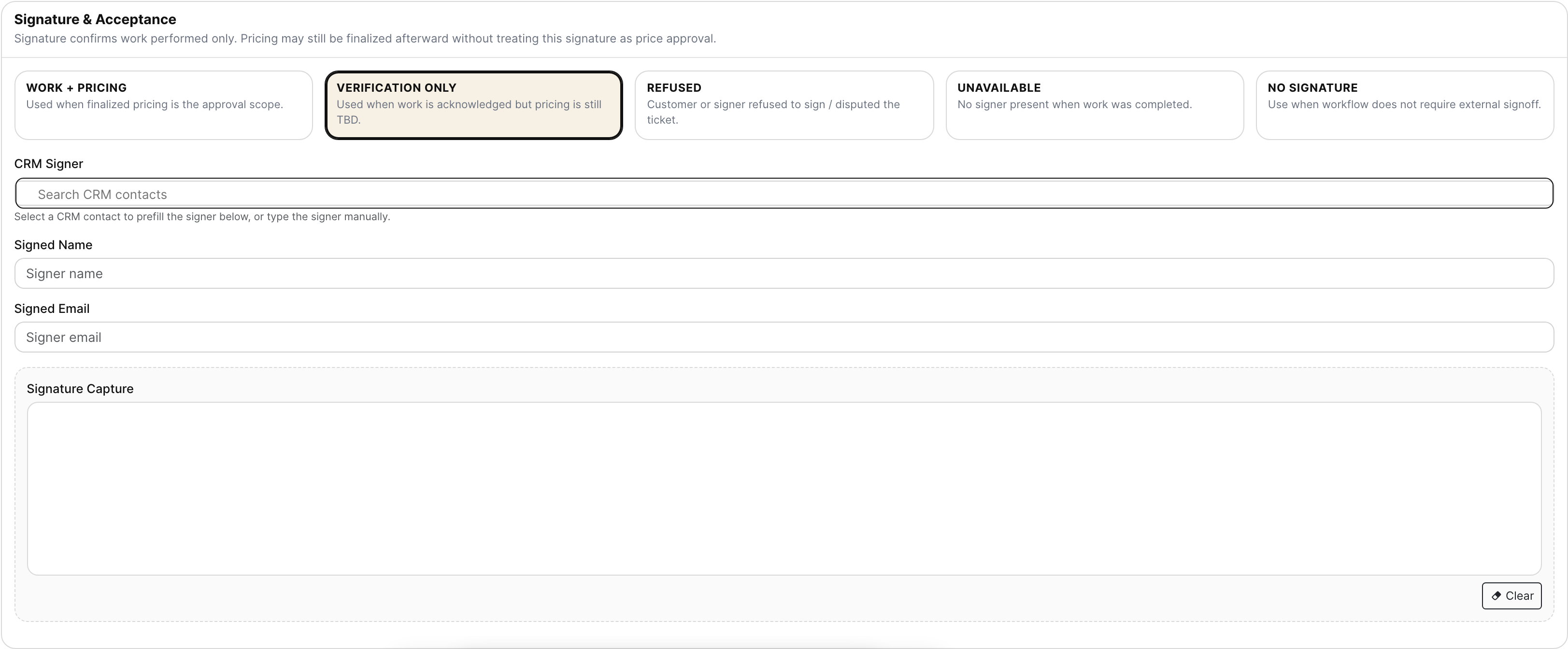1568x649 pixels.
Task: Click the Signed Email label
Action: pos(52,309)
